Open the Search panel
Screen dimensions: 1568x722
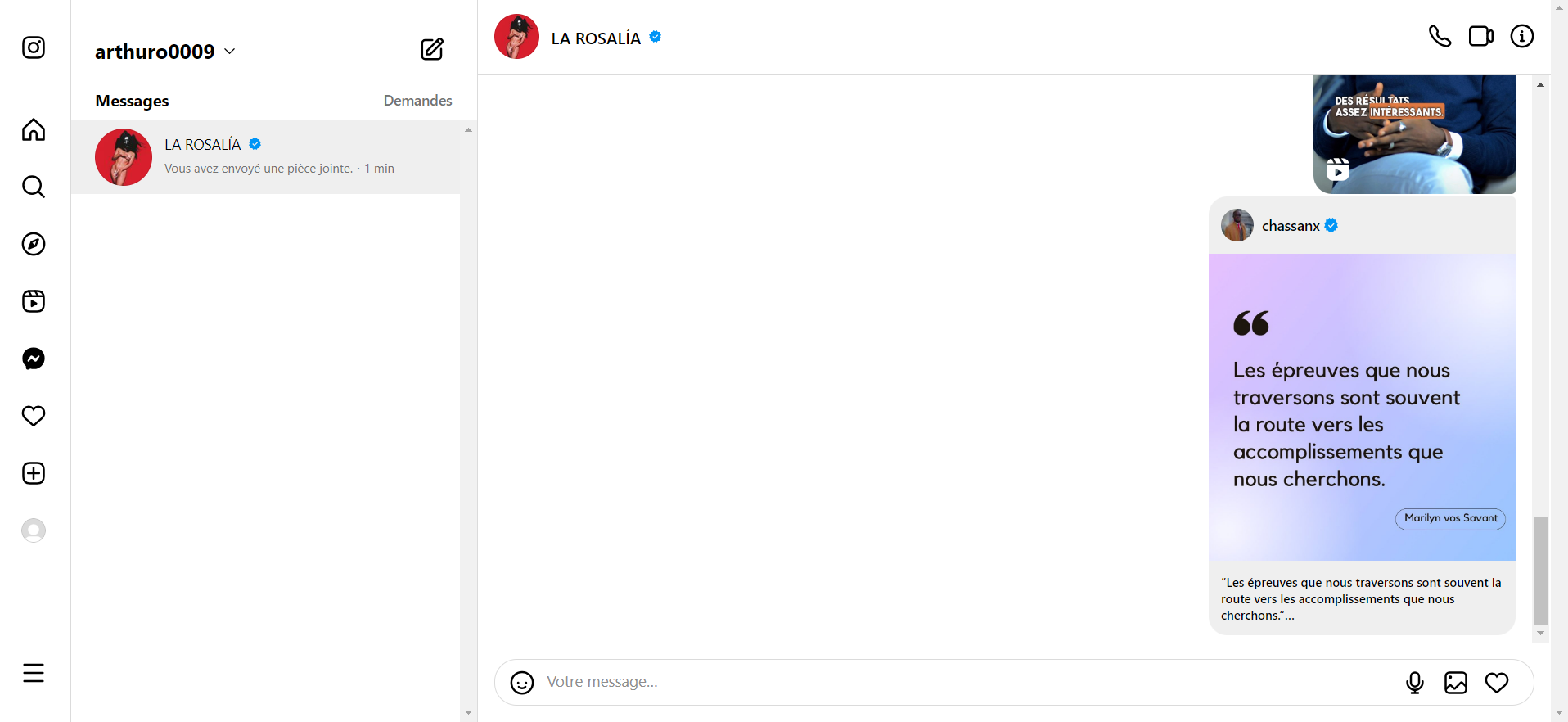34,187
